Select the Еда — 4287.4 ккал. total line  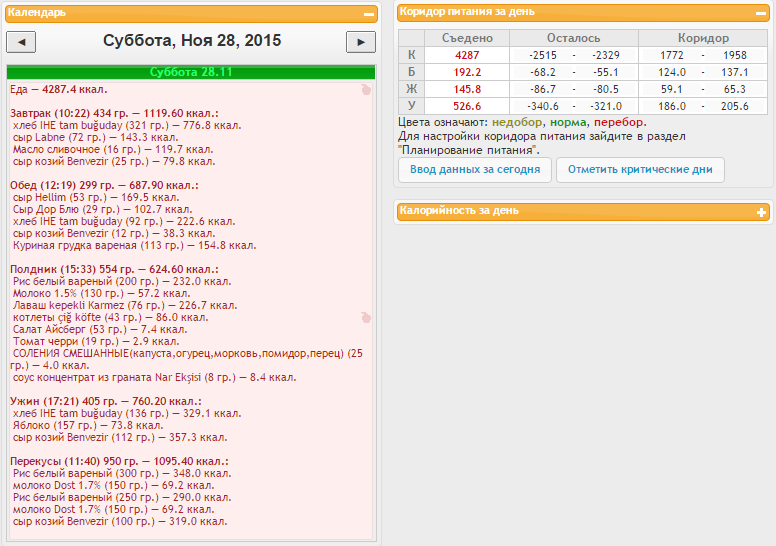[x=59, y=90]
